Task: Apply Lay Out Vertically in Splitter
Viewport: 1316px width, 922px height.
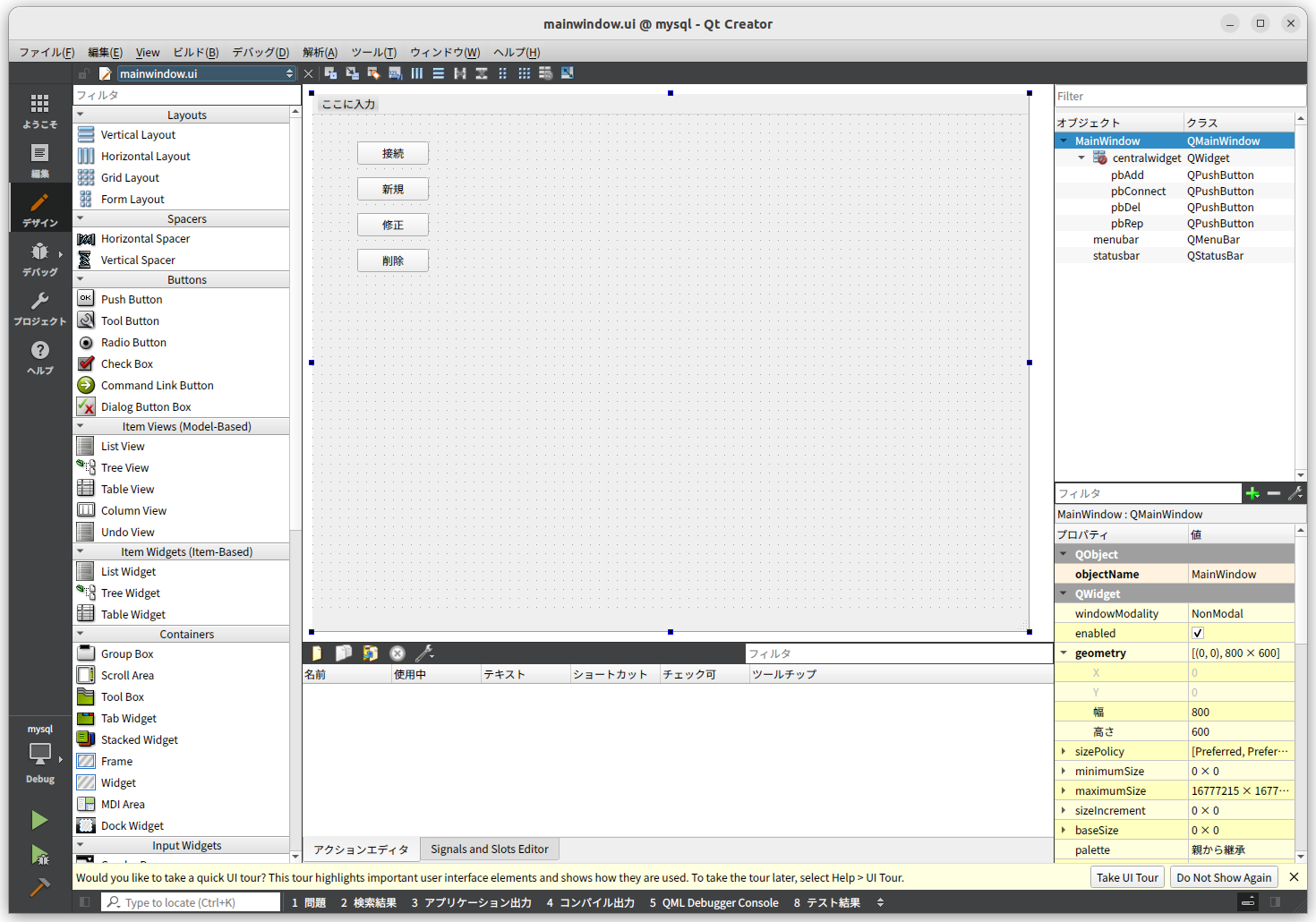Action: pos(481,73)
